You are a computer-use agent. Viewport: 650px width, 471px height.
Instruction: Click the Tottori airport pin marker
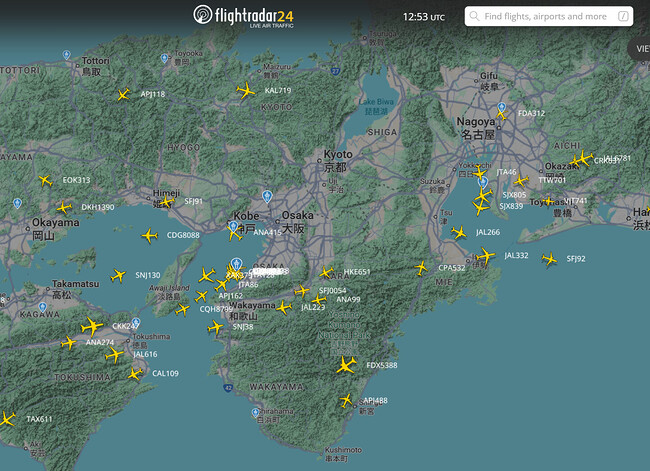tap(67, 56)
